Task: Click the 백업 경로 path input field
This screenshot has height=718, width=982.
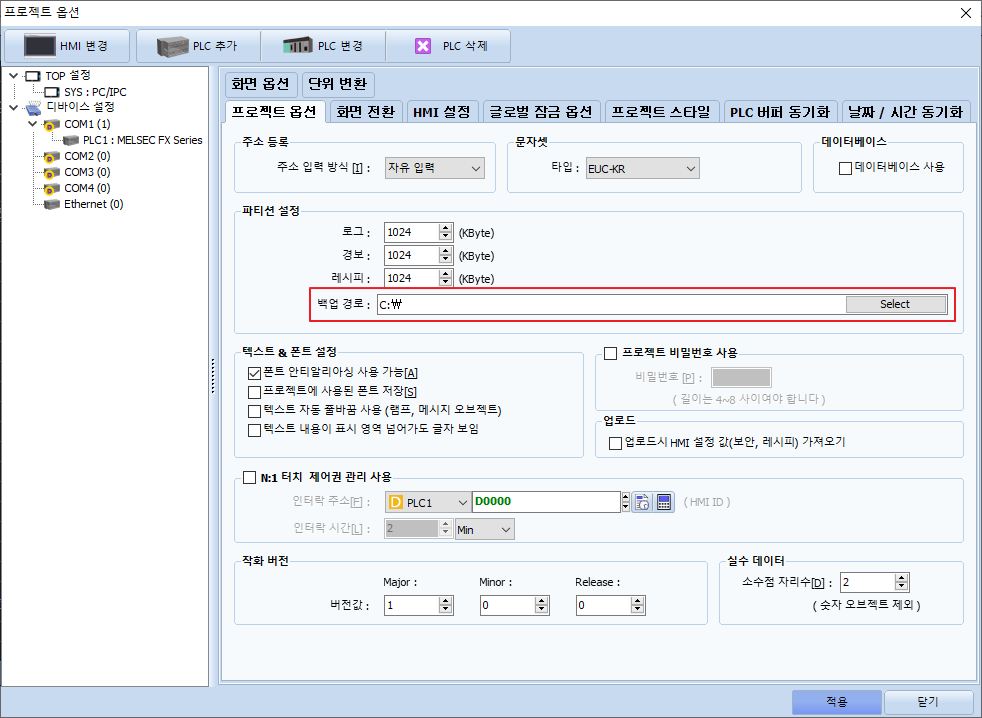Action: 611,304
